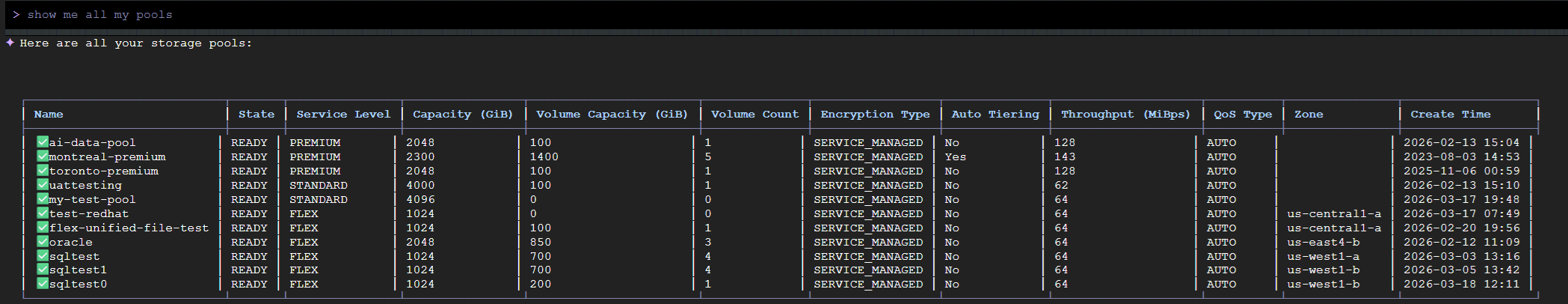Click the 'Volume Capacity (GiB)' column header
The height and width of the screenshot is (304, 1568).
click(x=612, y=114)
